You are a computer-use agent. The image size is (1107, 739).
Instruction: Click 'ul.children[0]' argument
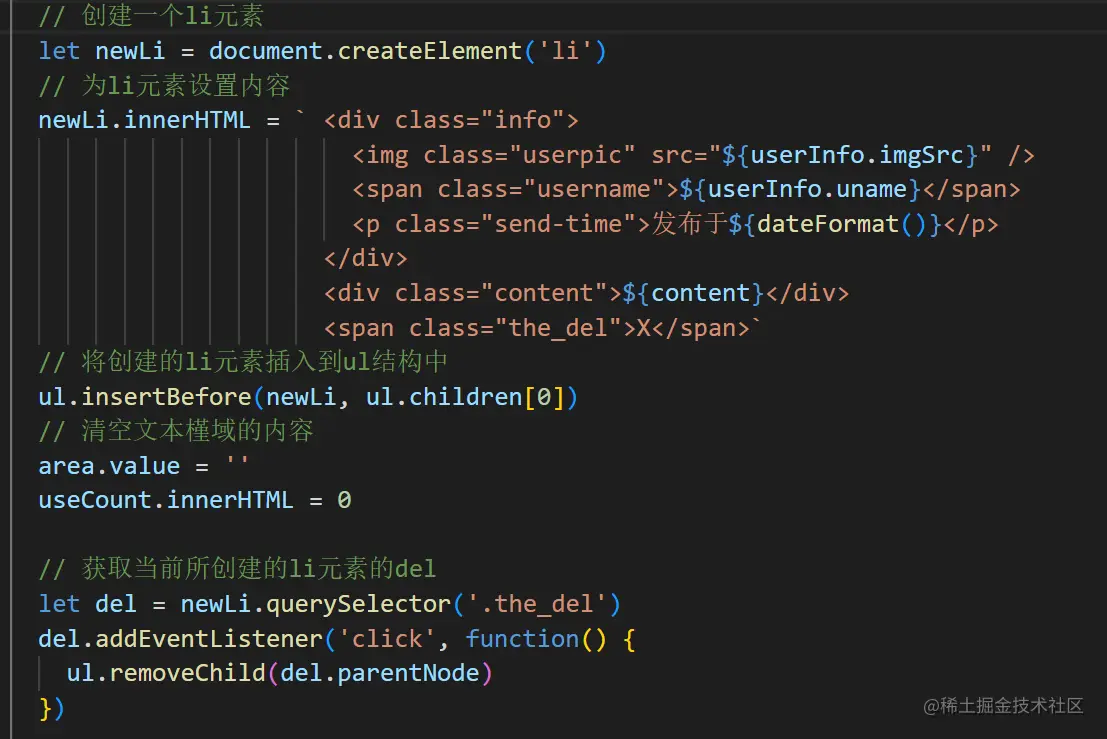tap(465, 397)
